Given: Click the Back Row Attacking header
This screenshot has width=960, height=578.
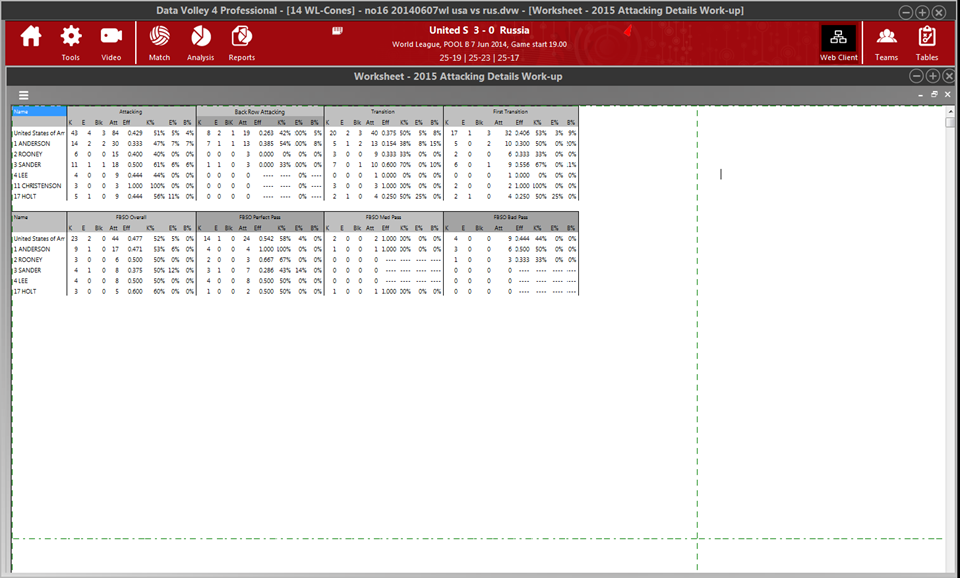Looking at the screenshot, I should (x=260, y=111).
